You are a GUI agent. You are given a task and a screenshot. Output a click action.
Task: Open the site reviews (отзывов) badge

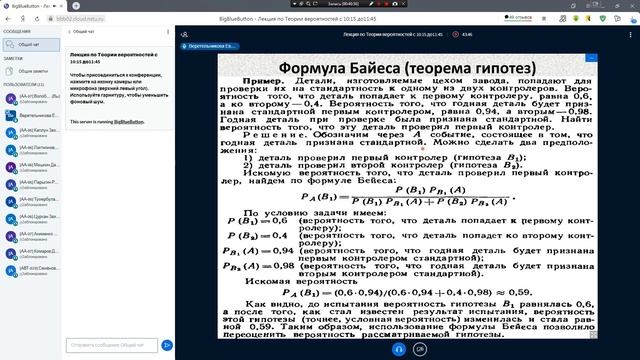(x=518, y=18)
